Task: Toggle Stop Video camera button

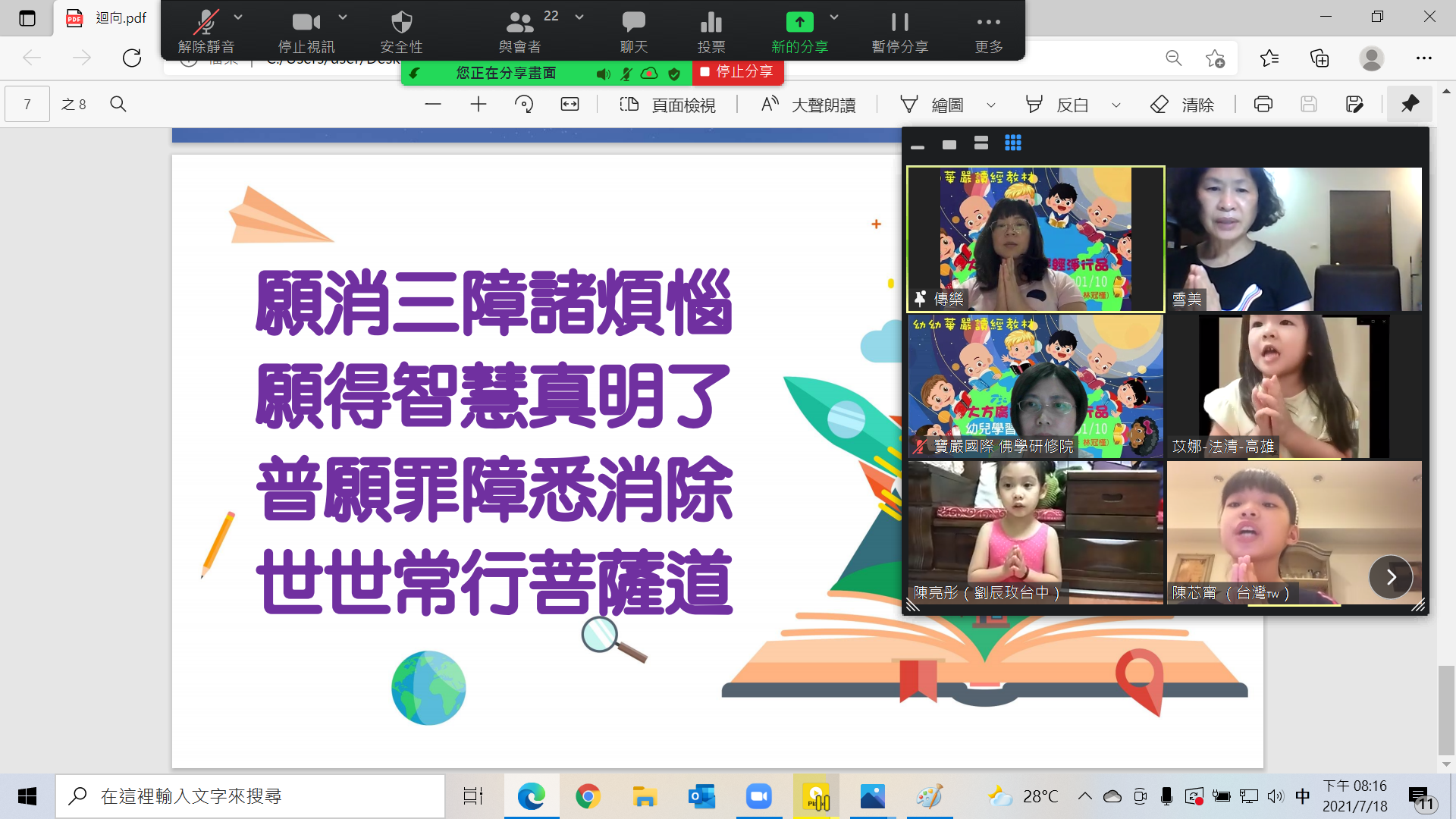Action: pos(306,23)
